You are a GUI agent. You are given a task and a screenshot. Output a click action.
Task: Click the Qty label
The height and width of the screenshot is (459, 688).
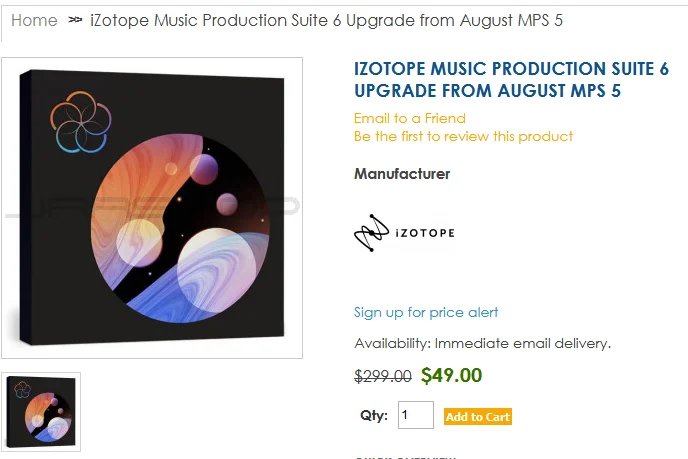(x=374, y=415)
